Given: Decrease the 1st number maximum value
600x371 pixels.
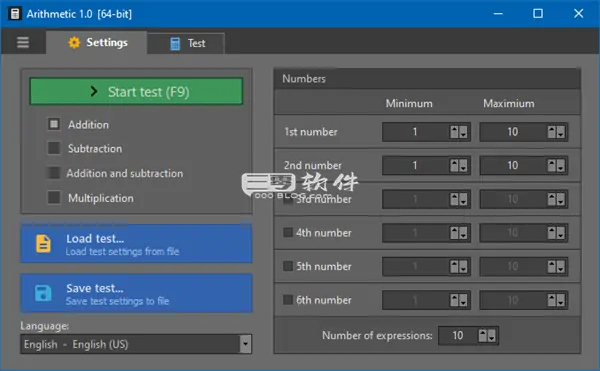Looking at the screenshot, I should tap(560, 132).
